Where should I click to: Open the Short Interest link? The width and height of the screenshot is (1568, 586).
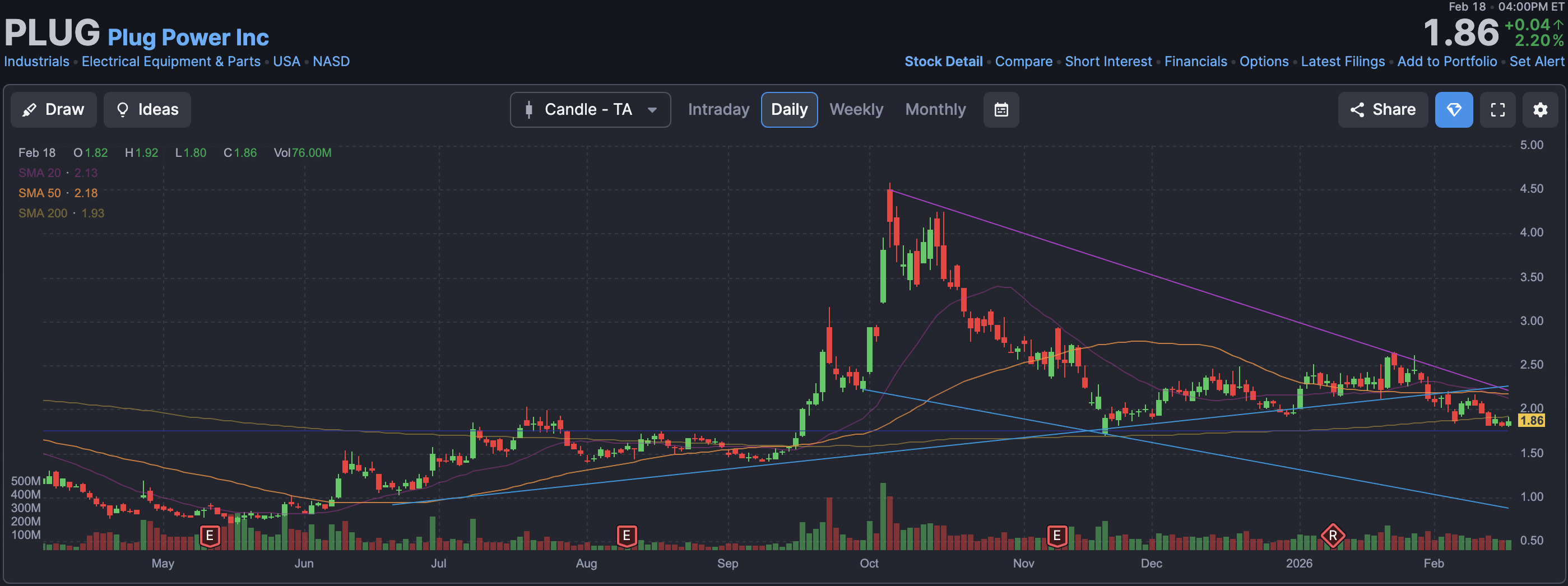pyautogui.click(x=1108, y=62)
